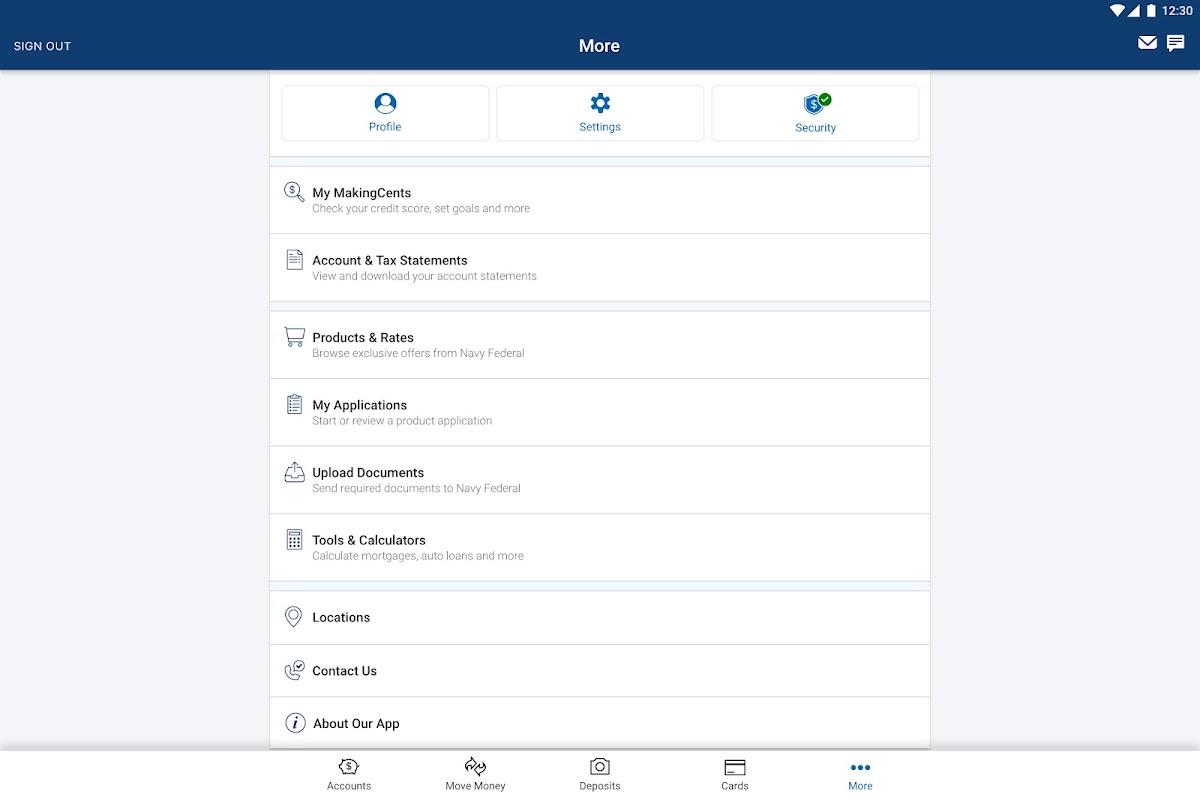Tap the Cards icon in bottom bar
Viewport: 1200px width, 800px height.
click(x=735, y=767)
